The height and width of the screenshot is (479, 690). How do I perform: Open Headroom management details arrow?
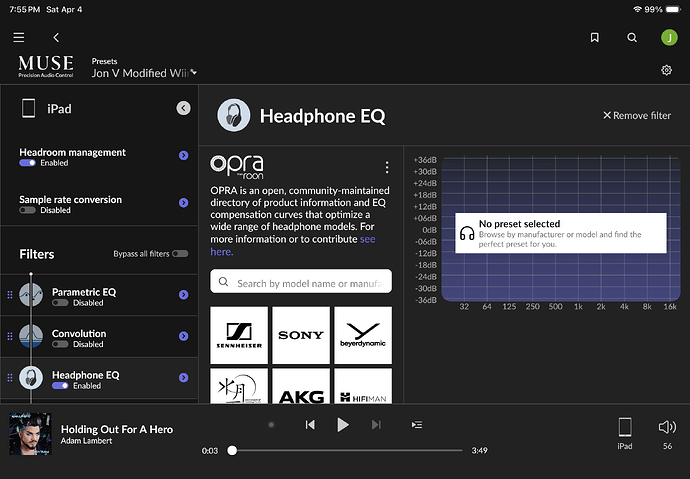(x=184, y=155)
